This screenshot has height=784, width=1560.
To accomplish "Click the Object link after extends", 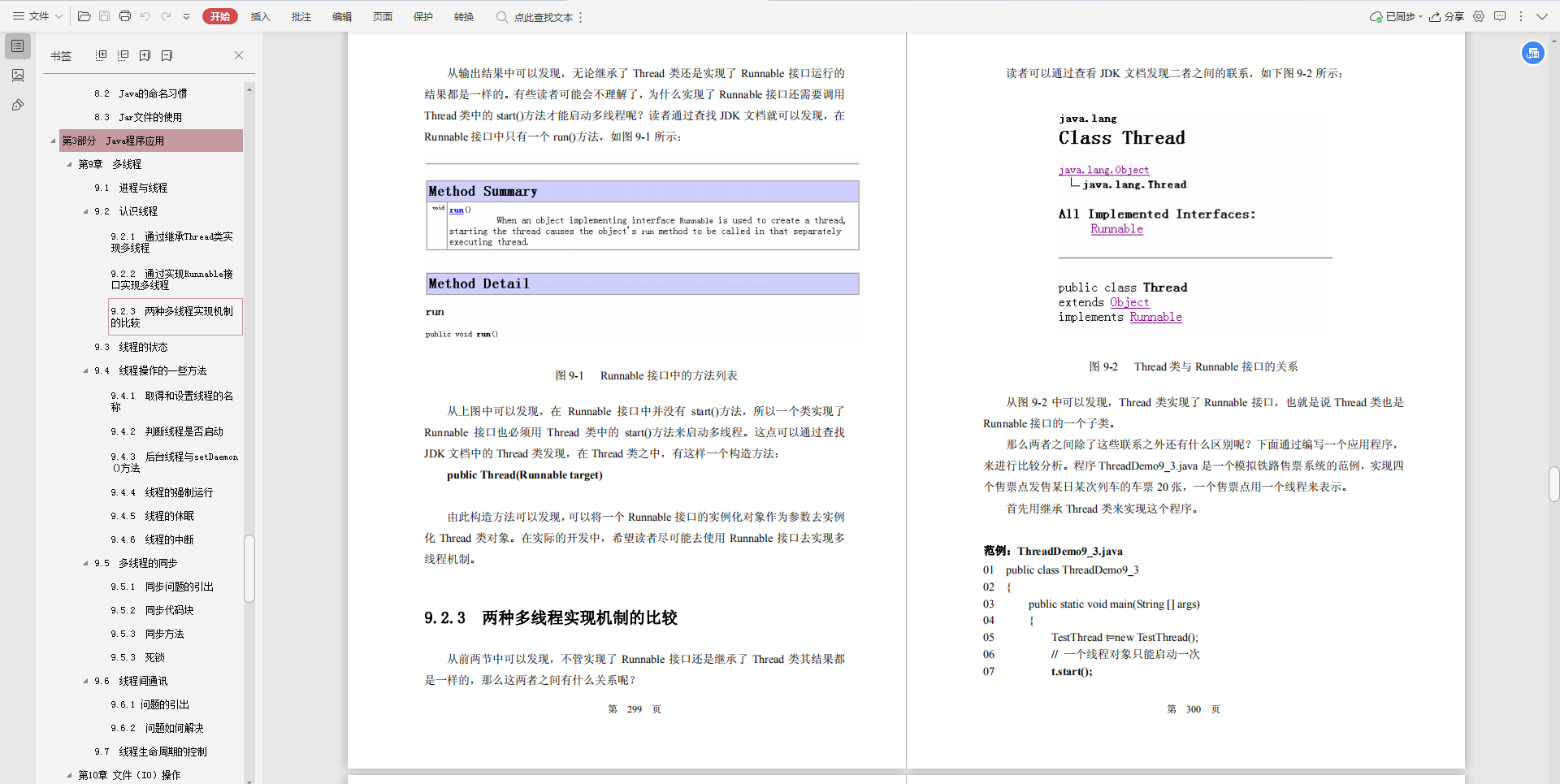I will pyautogui.click(x=1129, y=302).
